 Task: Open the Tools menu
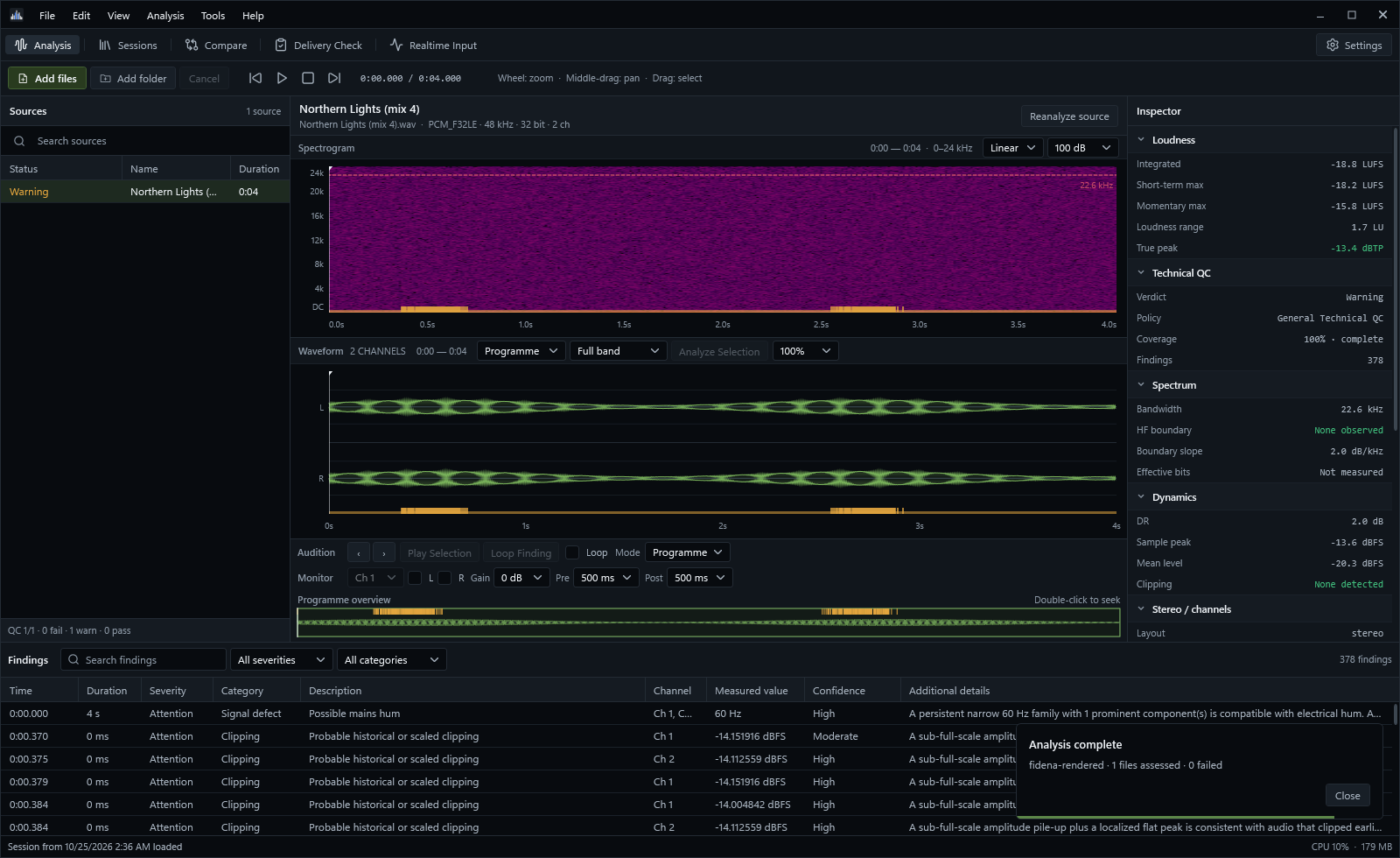tap(213, 15)
